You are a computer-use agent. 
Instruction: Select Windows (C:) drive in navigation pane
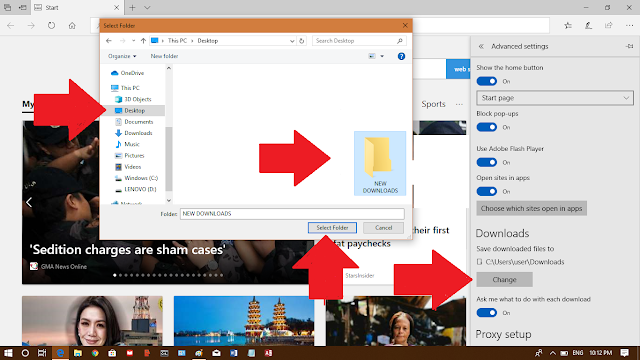136,178
